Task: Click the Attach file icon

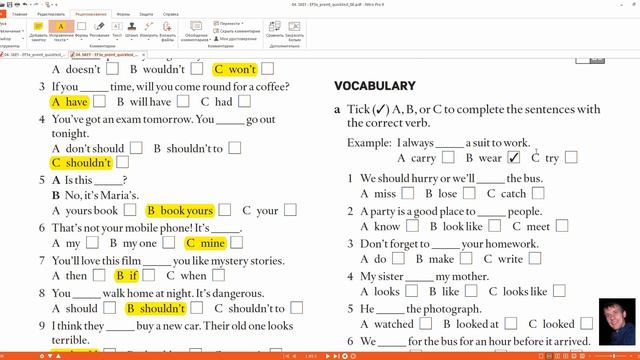Action: click(167, 27)
